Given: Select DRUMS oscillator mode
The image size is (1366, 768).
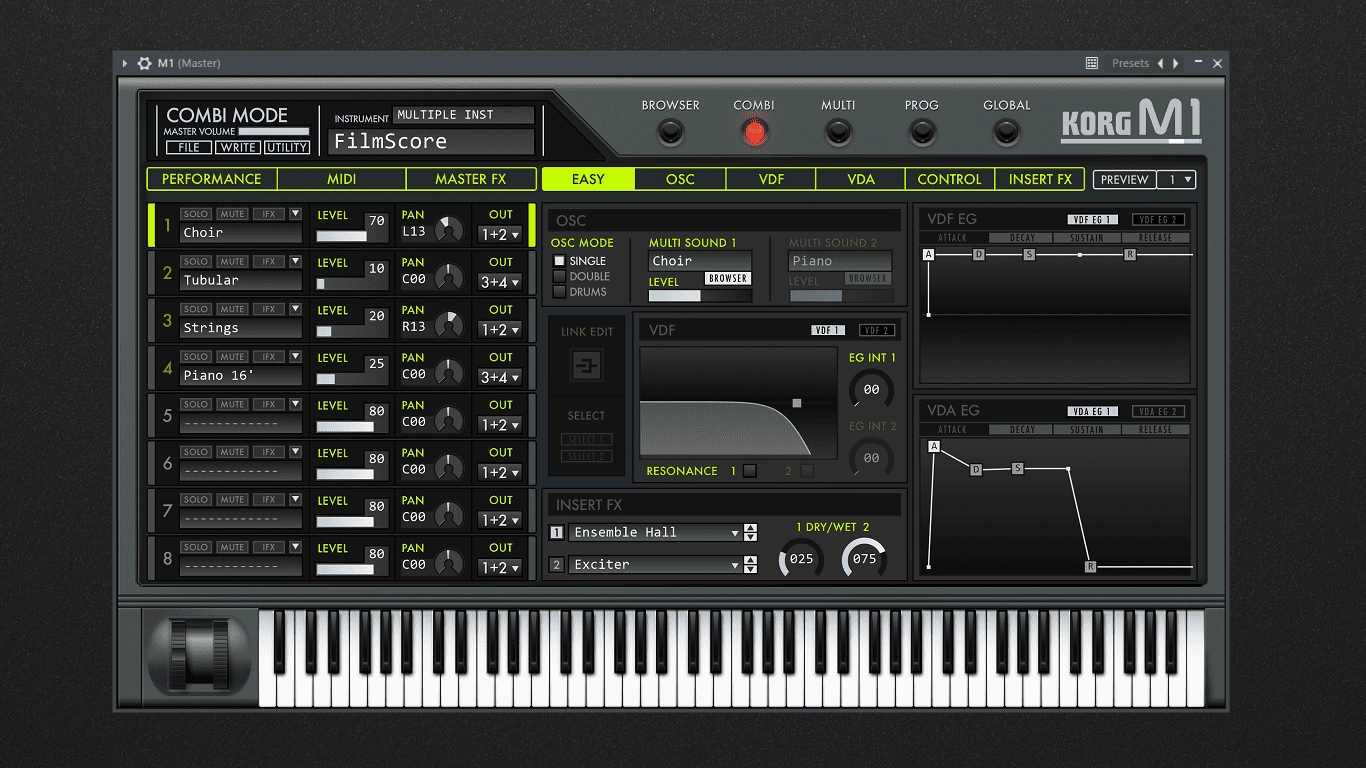Looking at the screenshot, I should coord(560,292).
